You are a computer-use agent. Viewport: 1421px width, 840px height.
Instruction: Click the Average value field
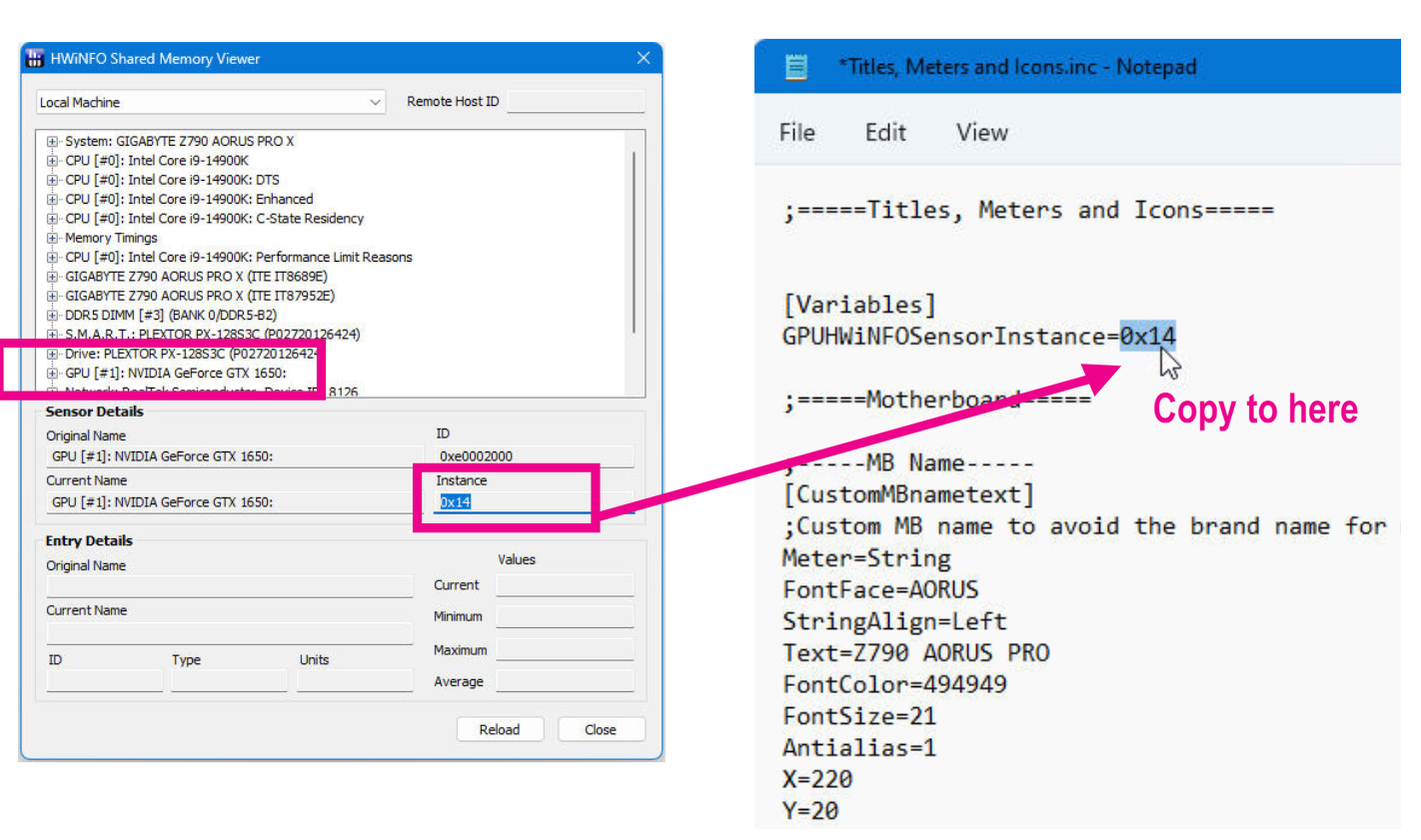(x=566, y=682)
